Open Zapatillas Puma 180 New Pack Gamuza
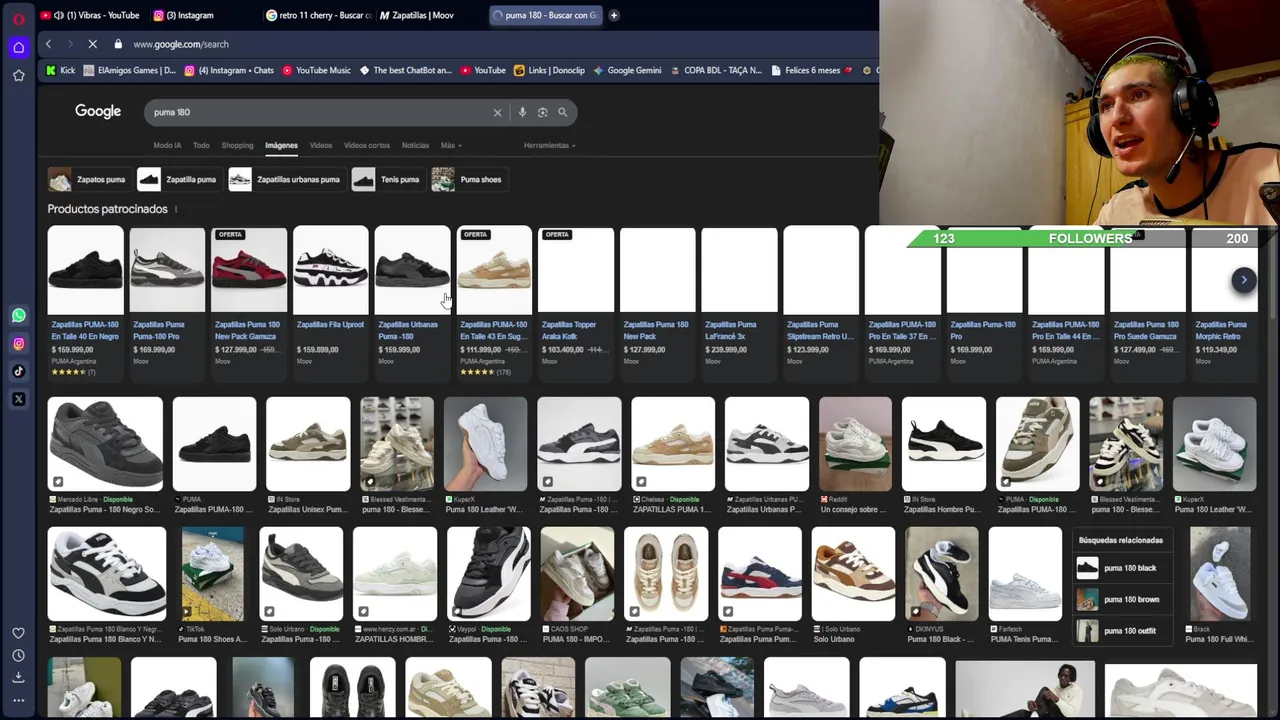This screenshot has height=720, width=1280. [x=248, y=303]
